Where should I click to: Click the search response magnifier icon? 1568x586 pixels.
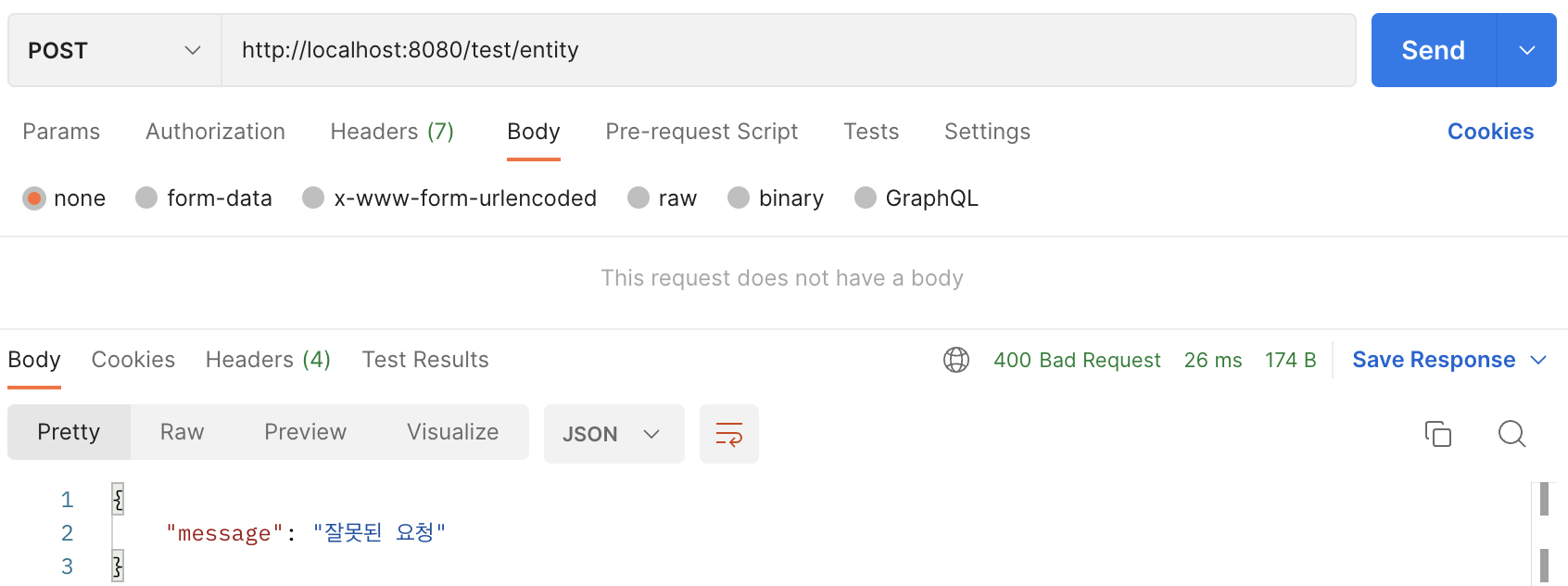pyautogui.click(x=1511, y=433)
